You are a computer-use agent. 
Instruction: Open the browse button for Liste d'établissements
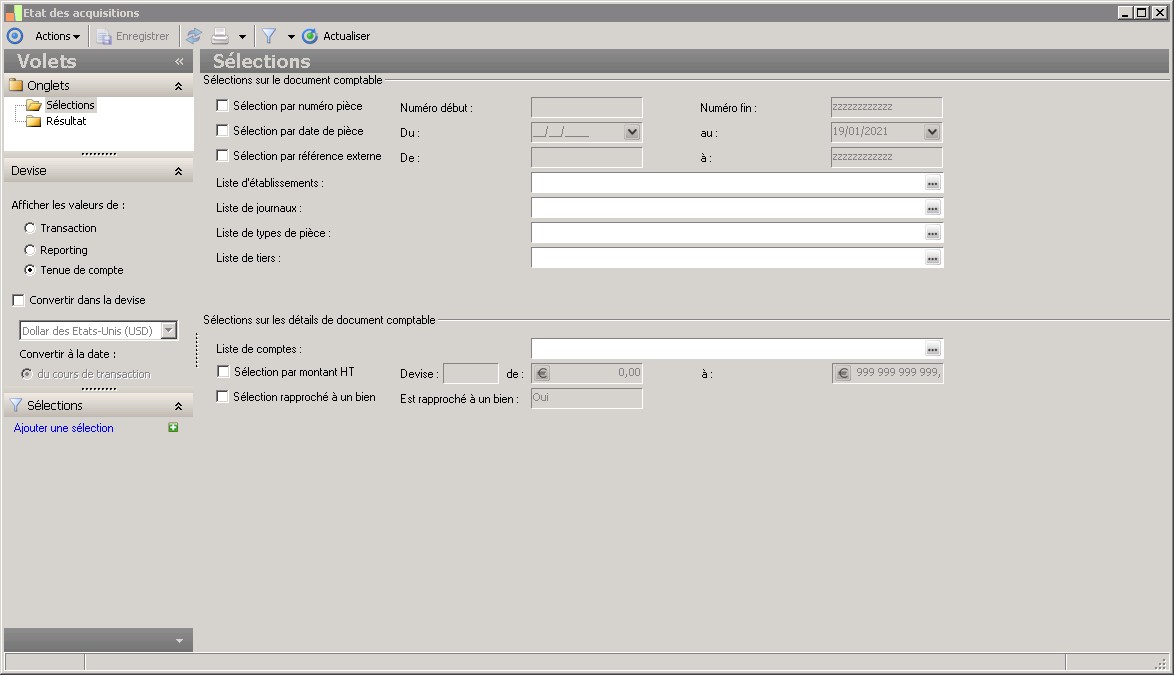pyautogui.click(x=932, y=184)
